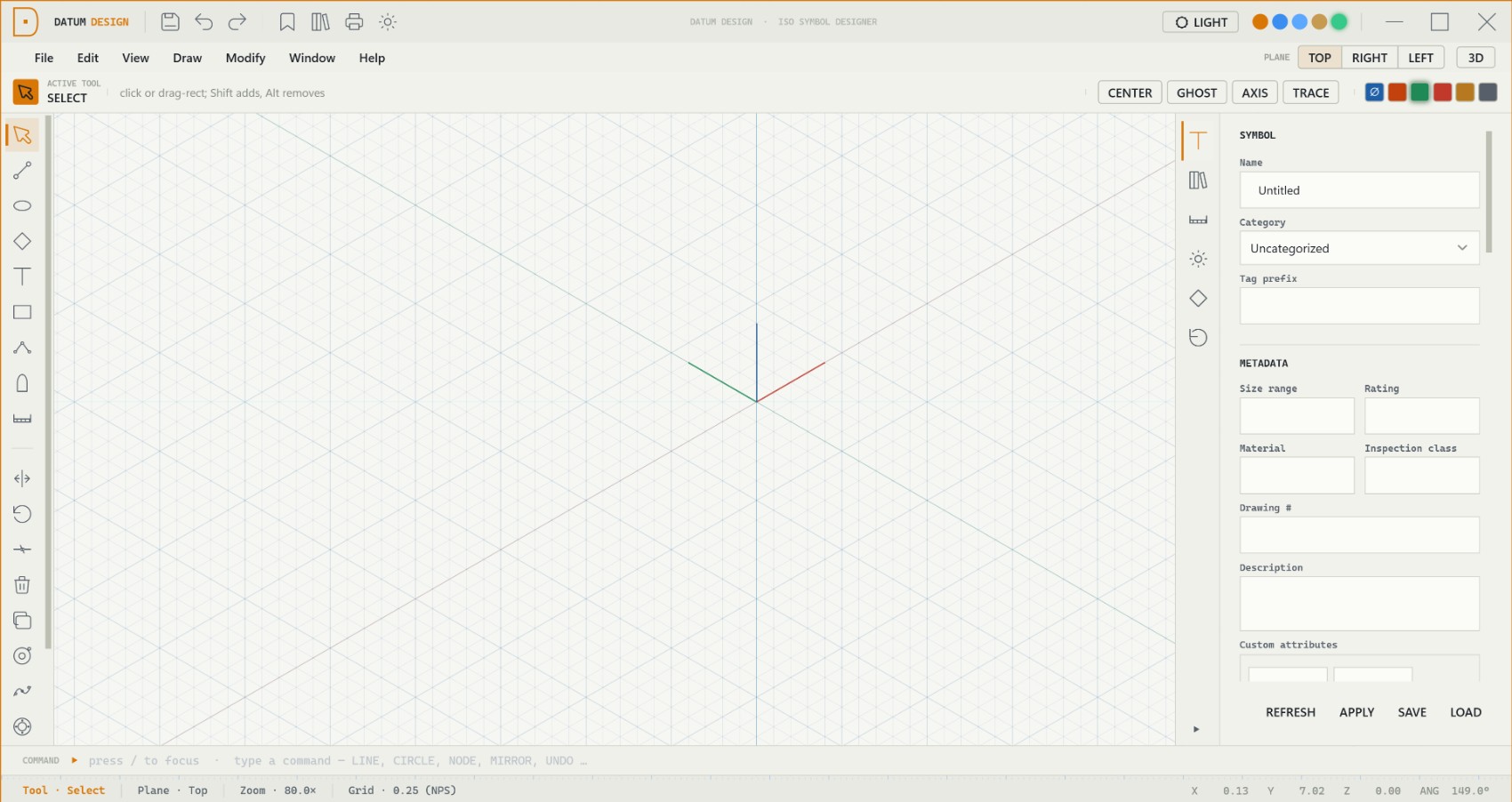
Task: Toggle CENTER snapping
Action: (x=1130, y=92)
